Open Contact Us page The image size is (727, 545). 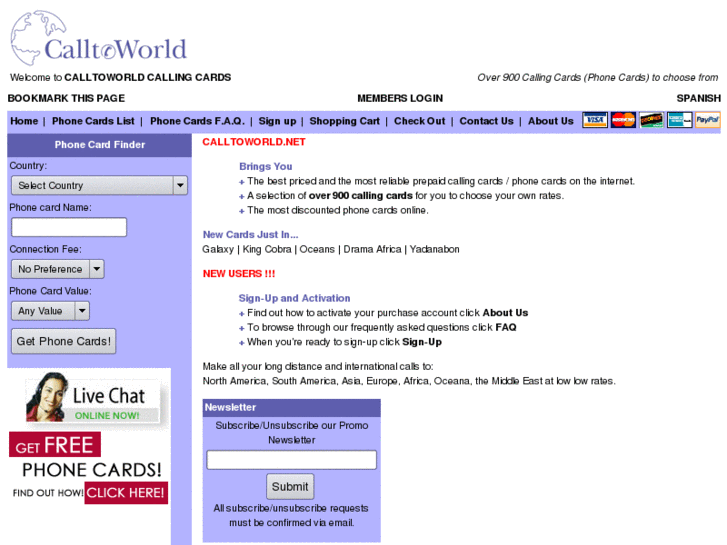[x=486, y=121]
